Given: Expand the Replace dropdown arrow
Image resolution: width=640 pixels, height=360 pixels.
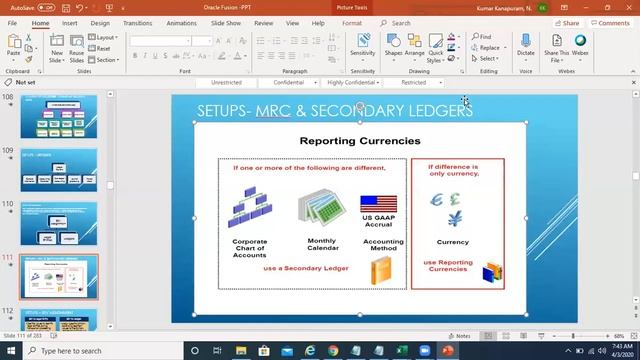Looking at the screenshot, I should coord(505,48).
